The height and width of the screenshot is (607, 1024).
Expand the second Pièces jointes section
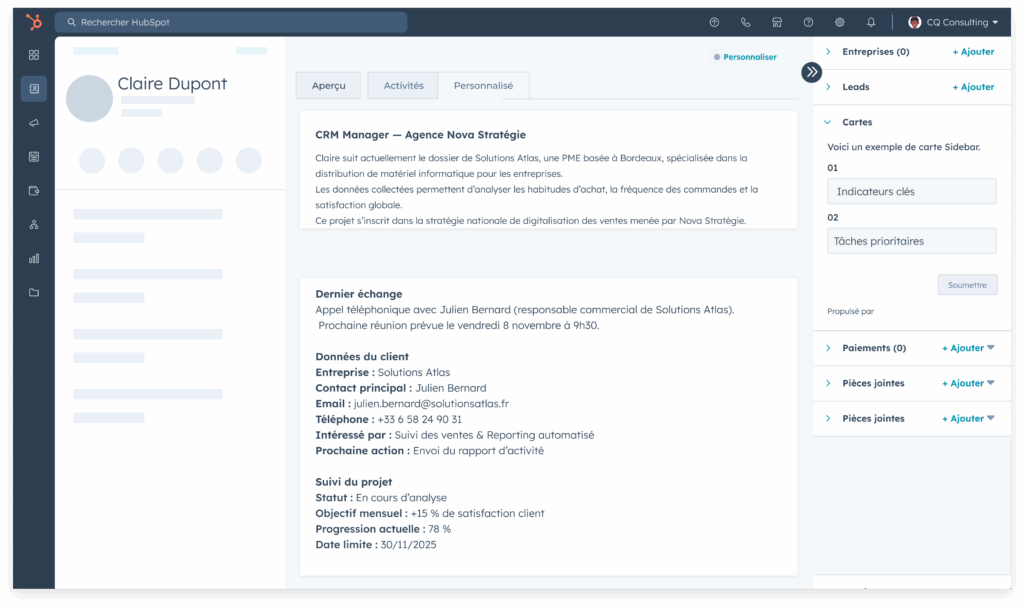point(828,419)
